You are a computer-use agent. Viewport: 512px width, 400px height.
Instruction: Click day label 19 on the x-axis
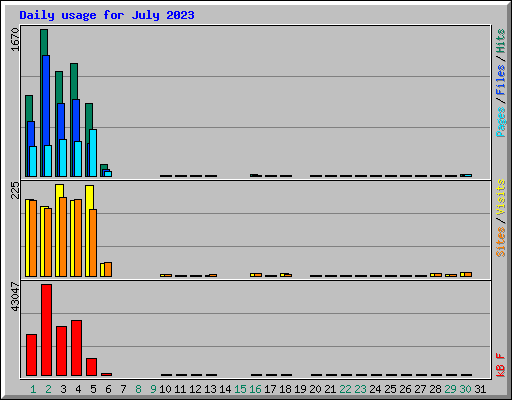[x=300, y=389]
